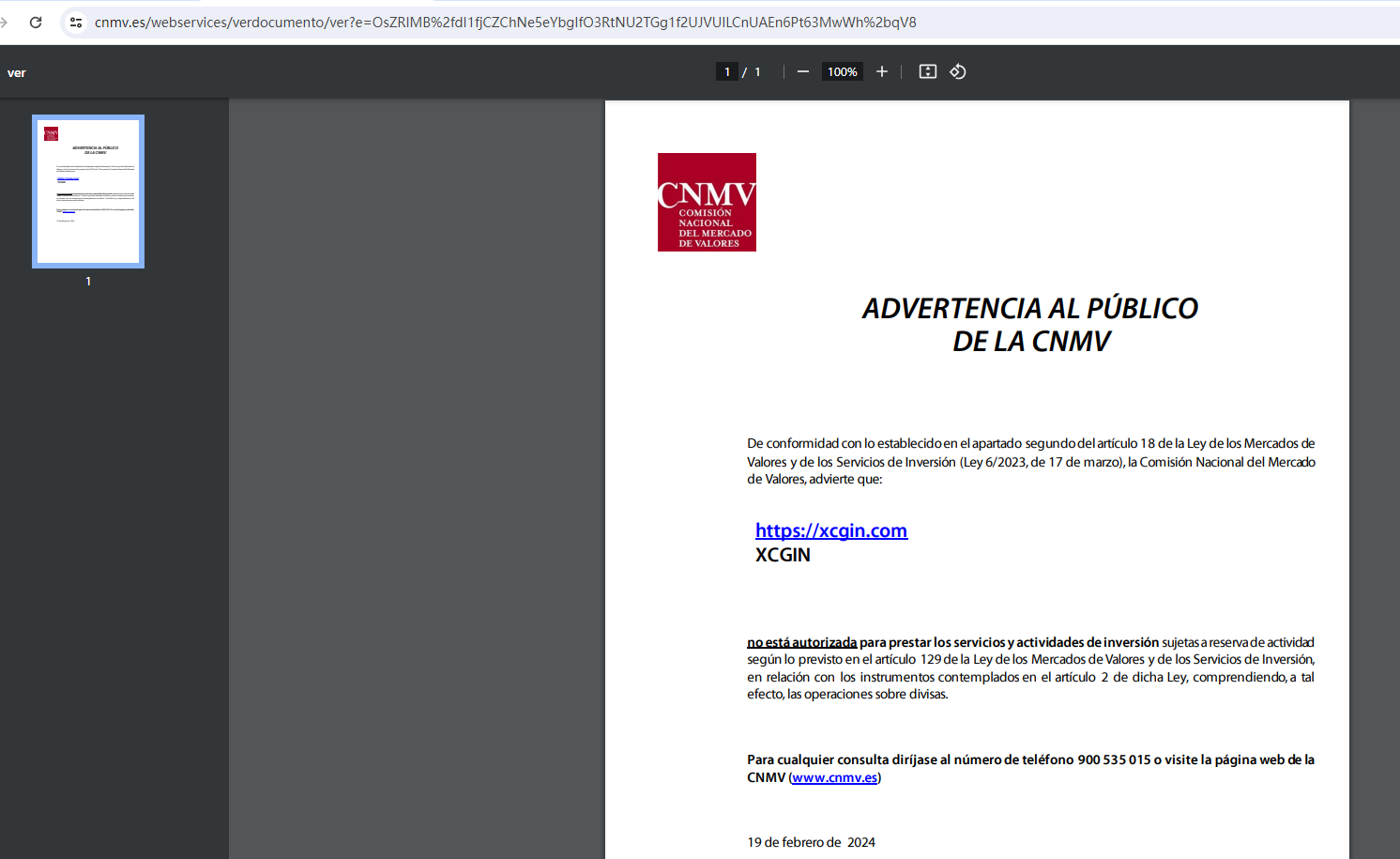Select the page 1 thumbnail
Viewport: 1400px width, 859px height.
point(88,192)
